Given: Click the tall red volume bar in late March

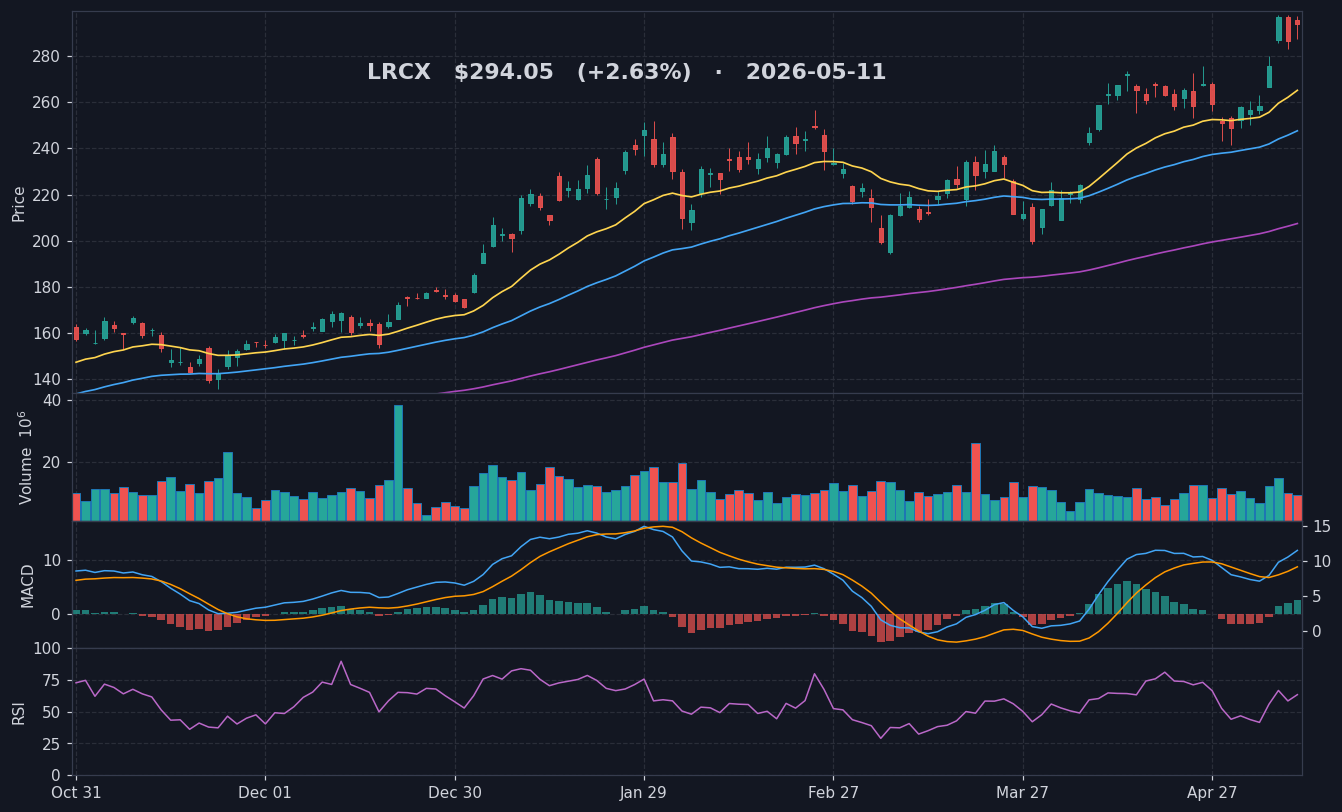Looking at the screenshot, I should [x=976, y=482].
